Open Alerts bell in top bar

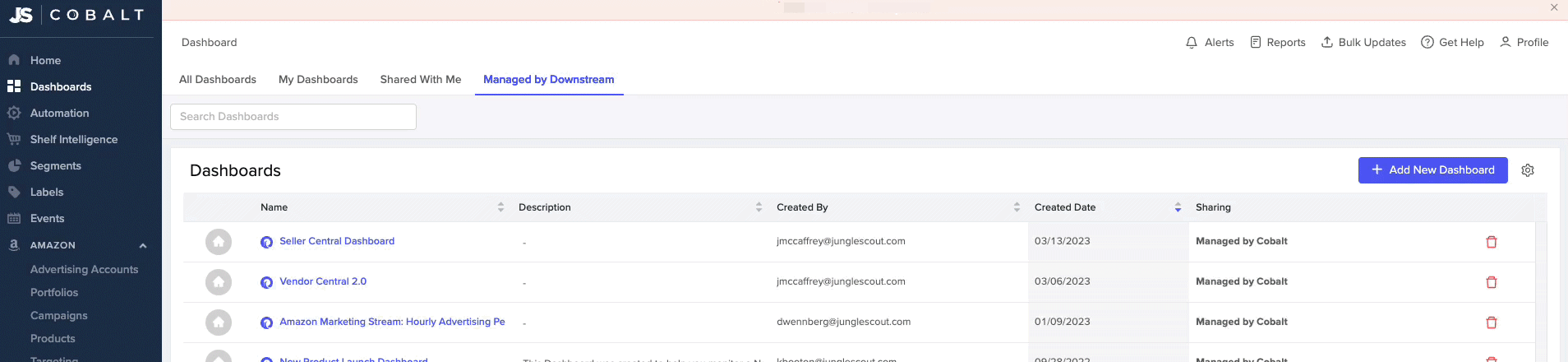[x=1210, y=42]
